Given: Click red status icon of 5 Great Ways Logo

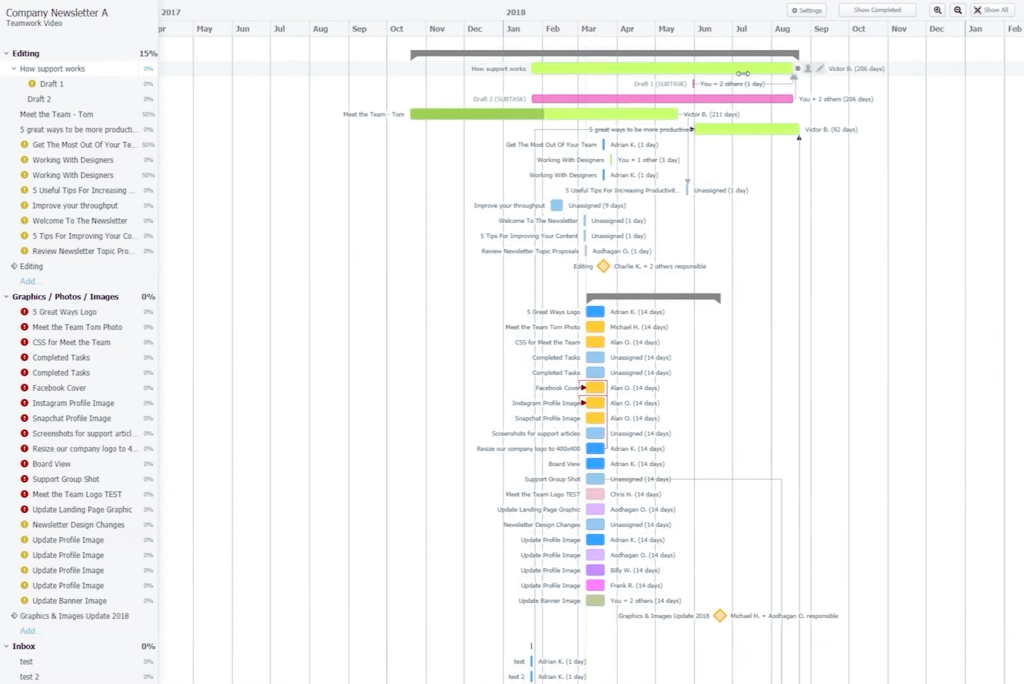Looking at the screenshot, I should [x=24, y=312].
